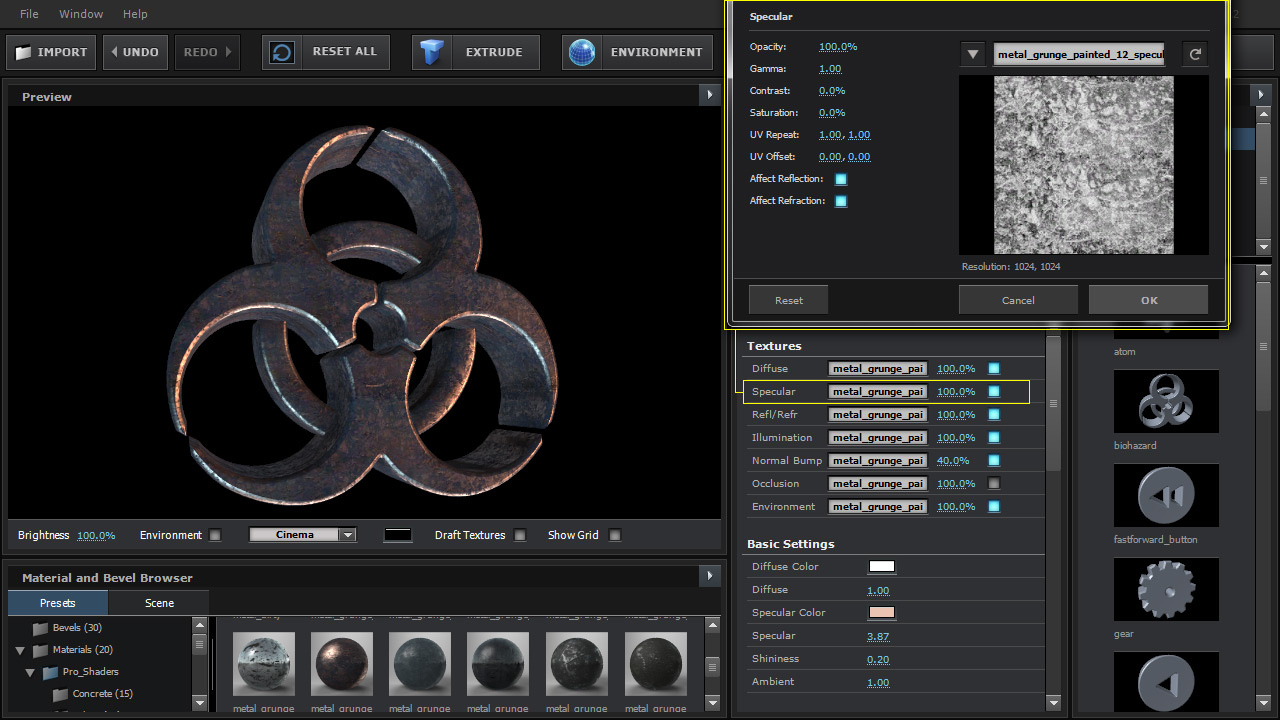Confirm the Specular dialog with OK
The image size is (1280, 720).
(x=1148, y=299)
